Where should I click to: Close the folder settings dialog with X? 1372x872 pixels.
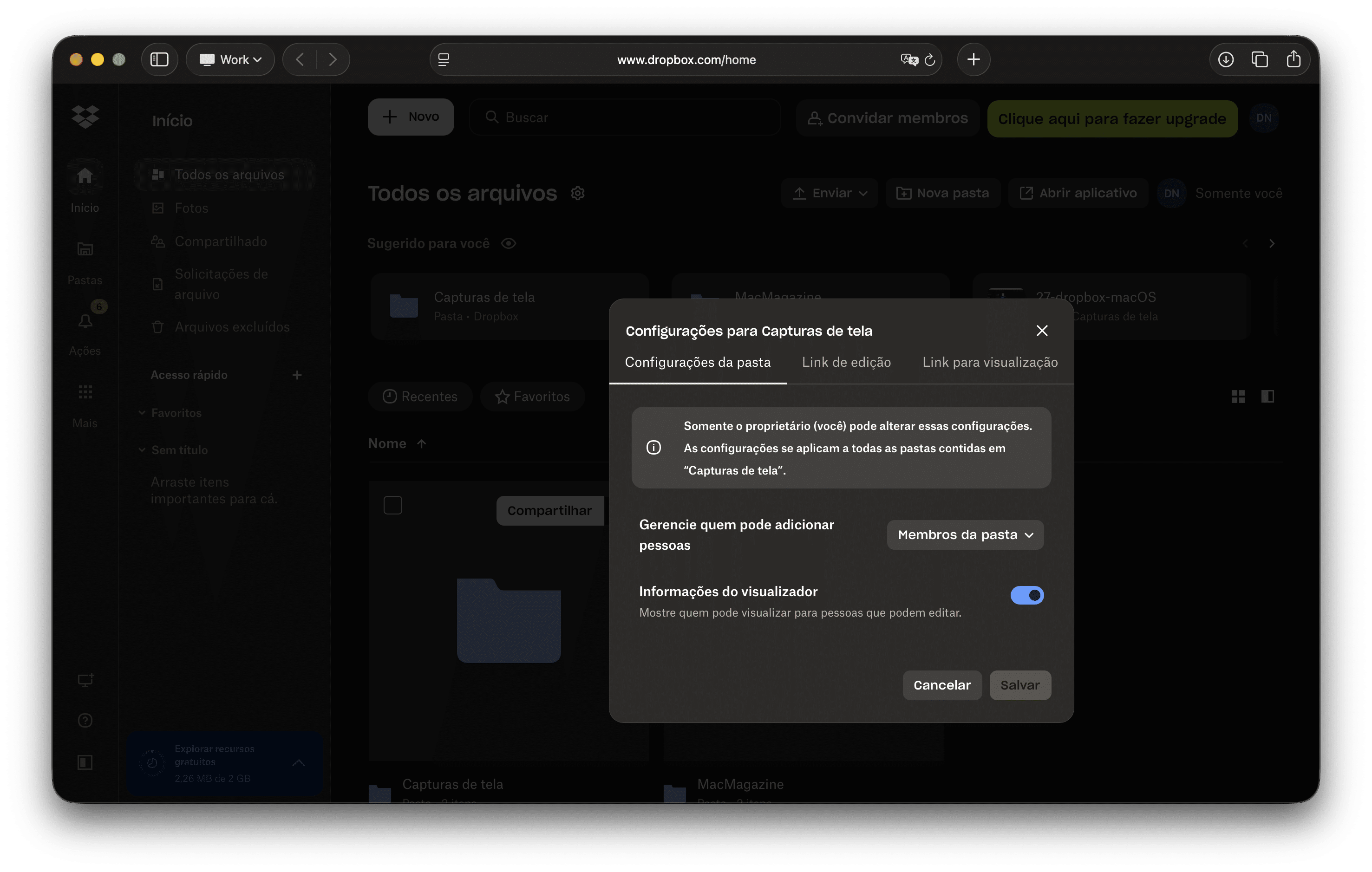tap(1041, 330)
